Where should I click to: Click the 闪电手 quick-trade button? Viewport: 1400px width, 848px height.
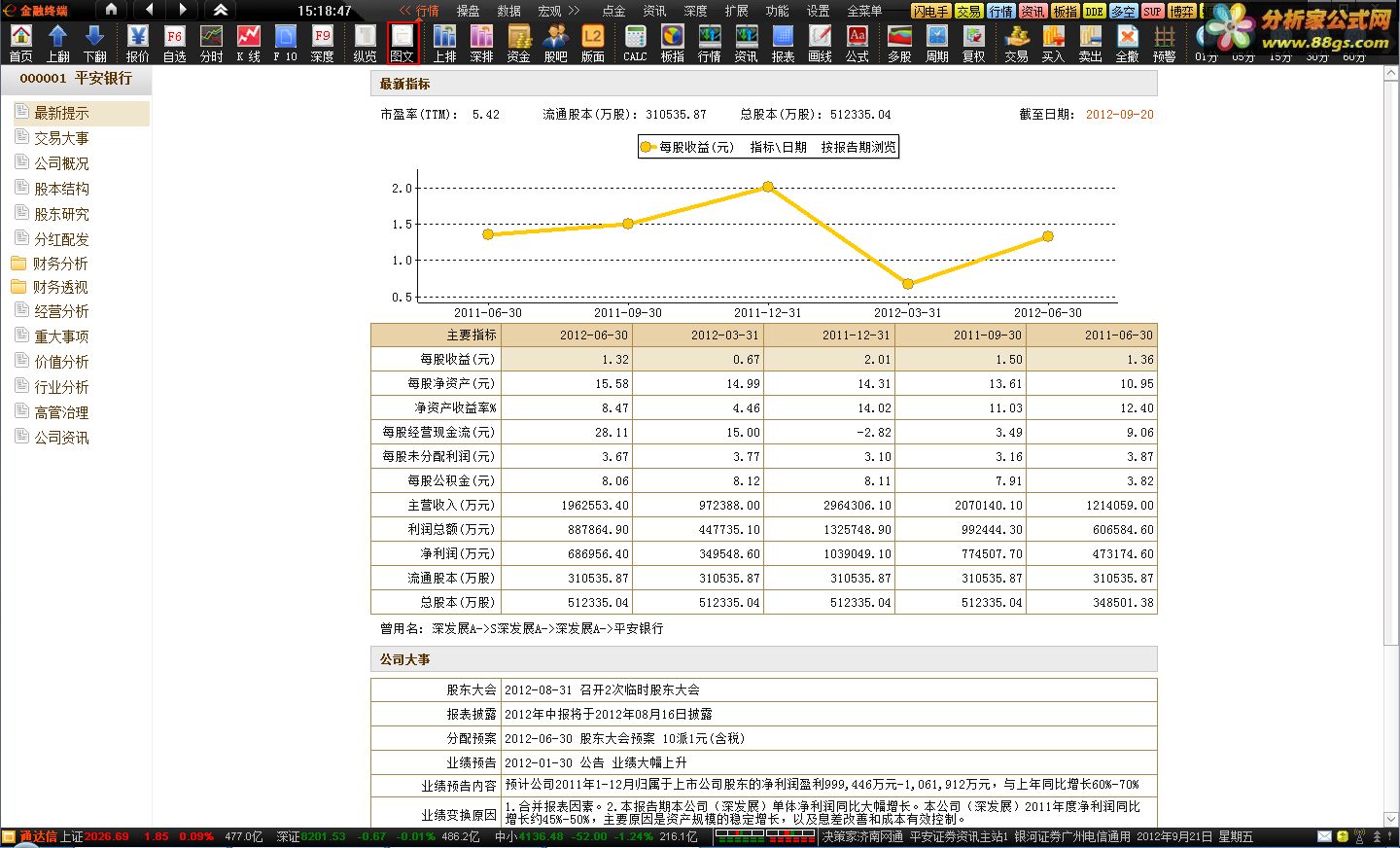930,11
